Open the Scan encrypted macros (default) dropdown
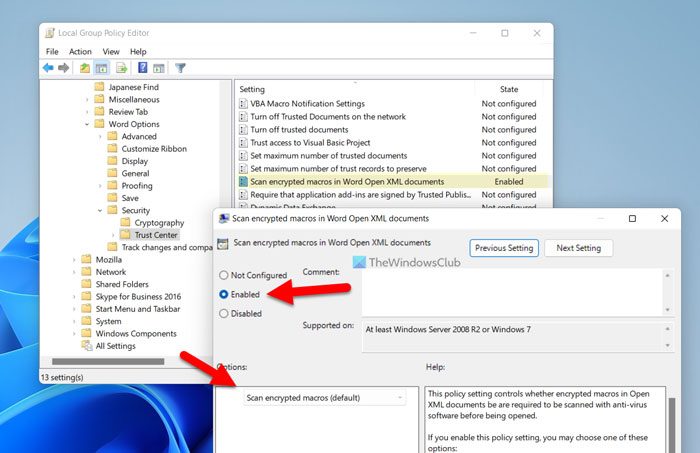 pyautogui.click(x=325, y=398)
